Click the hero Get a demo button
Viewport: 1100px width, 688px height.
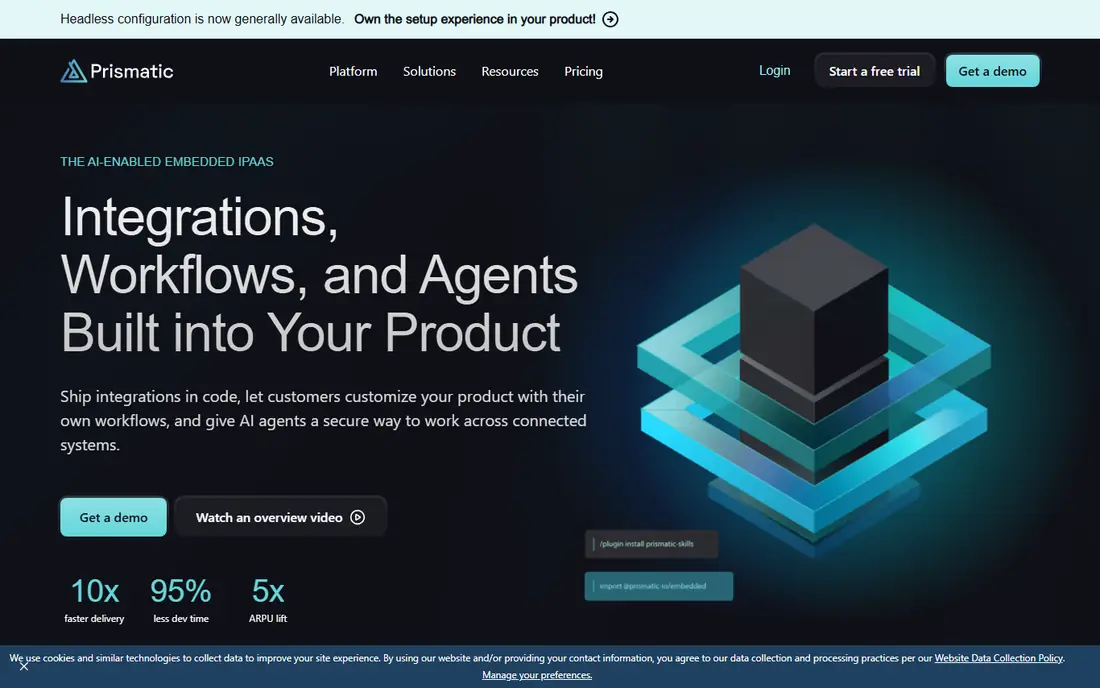tap(114, 518)
